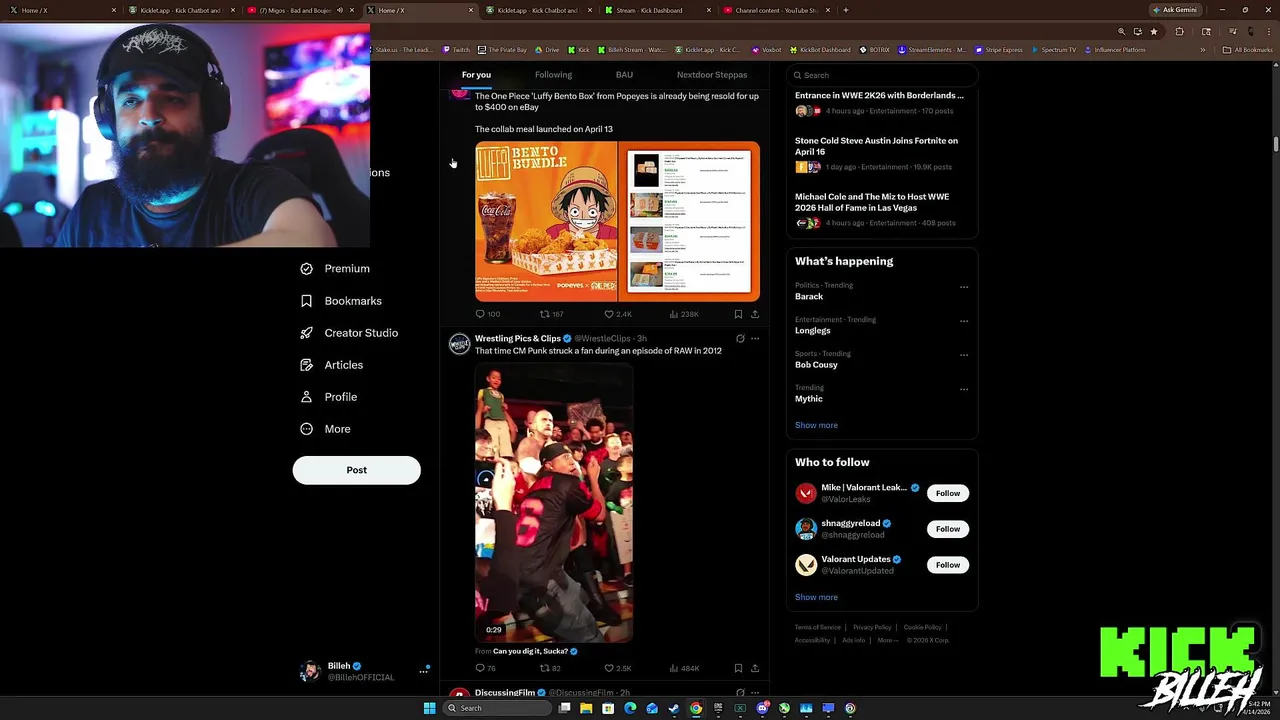The image size is (1280, 720).
Task: View stats icon on Popeyes Luffy post
Action: [674, 314]
